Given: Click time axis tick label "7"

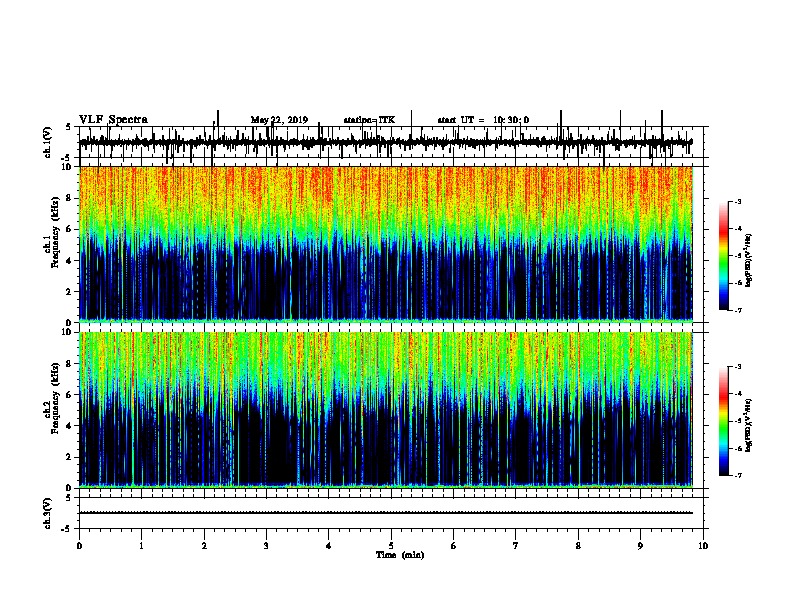Looking at the screenshot, I should (516, 546).
